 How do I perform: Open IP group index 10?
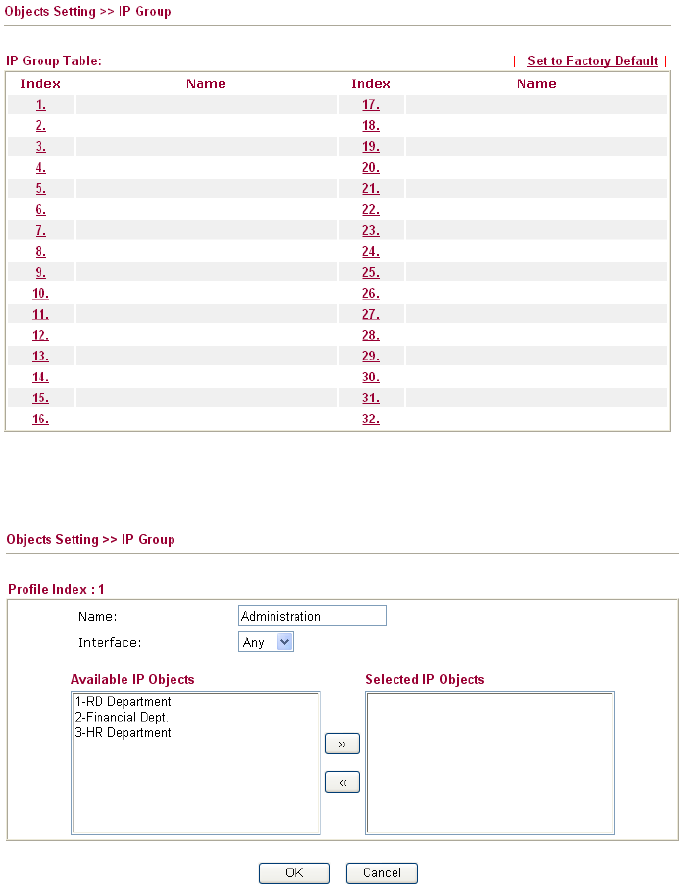[x=41, y=293]
